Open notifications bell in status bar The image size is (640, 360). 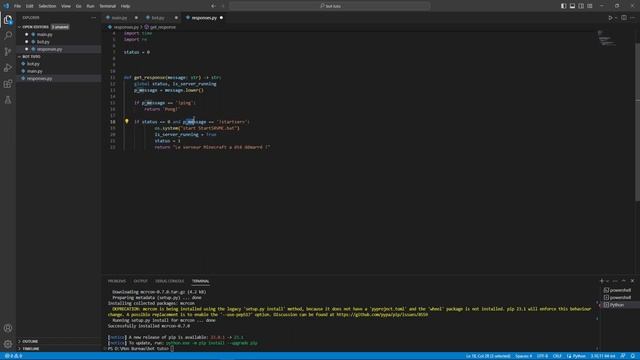633,356
